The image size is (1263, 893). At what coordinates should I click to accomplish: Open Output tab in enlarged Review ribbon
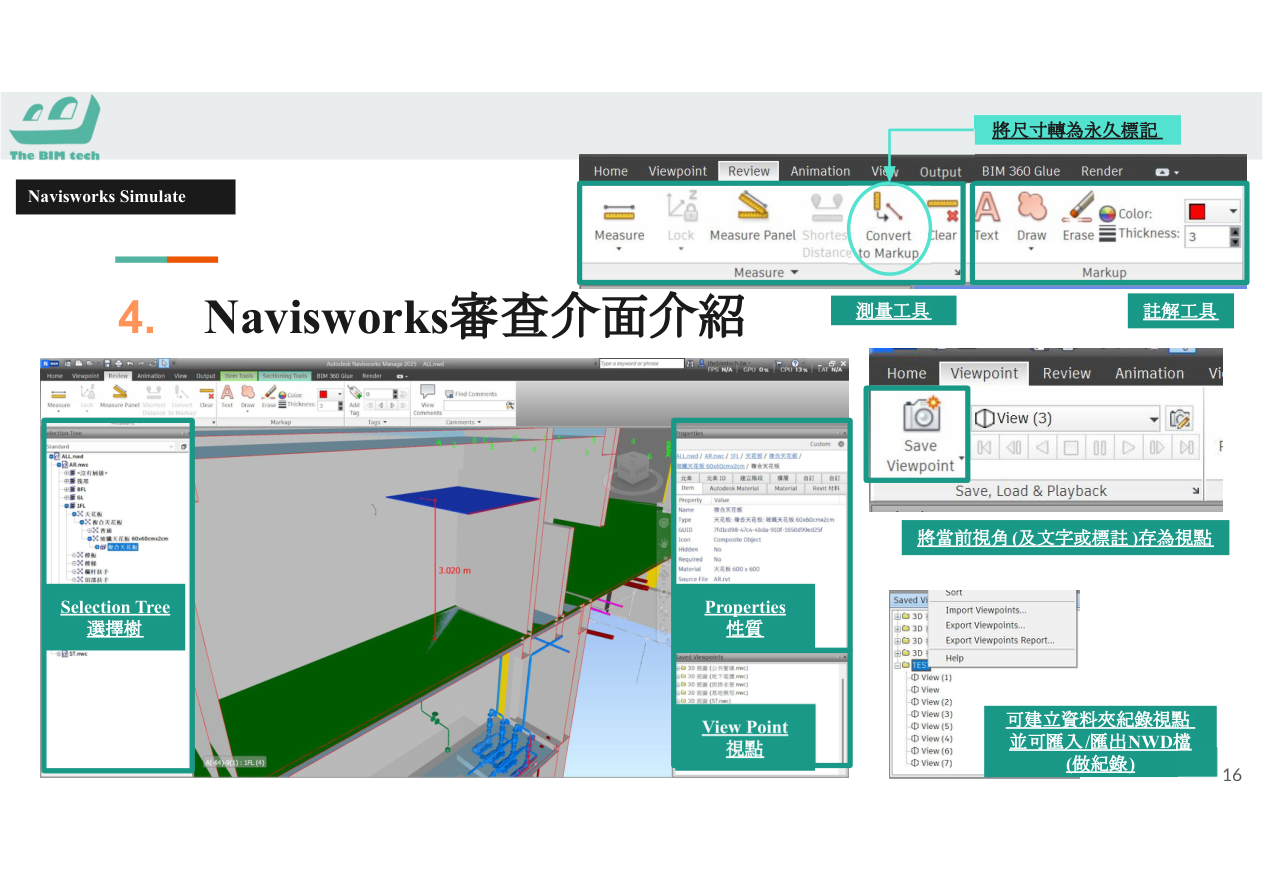point(940,172)
